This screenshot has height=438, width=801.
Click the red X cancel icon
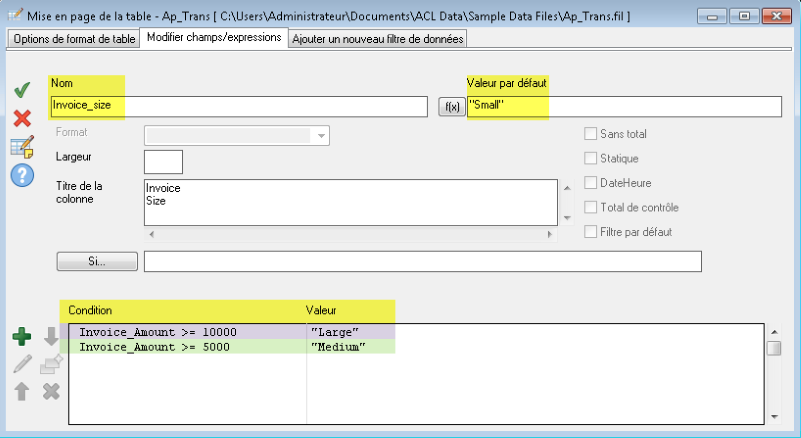(22, 119)
